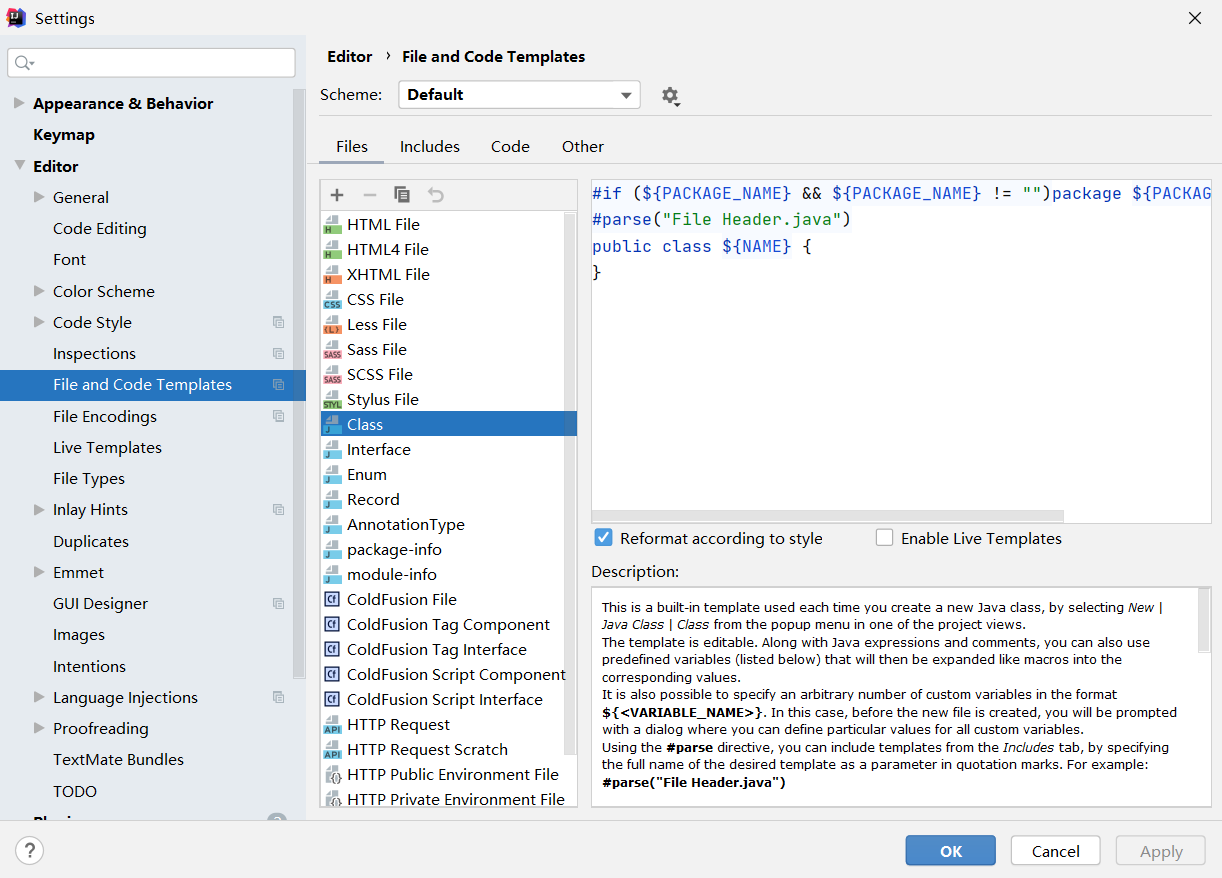Click the project-level icon beside Inspections
This screenshot has width=1222, height=878.
pos(278,353)
